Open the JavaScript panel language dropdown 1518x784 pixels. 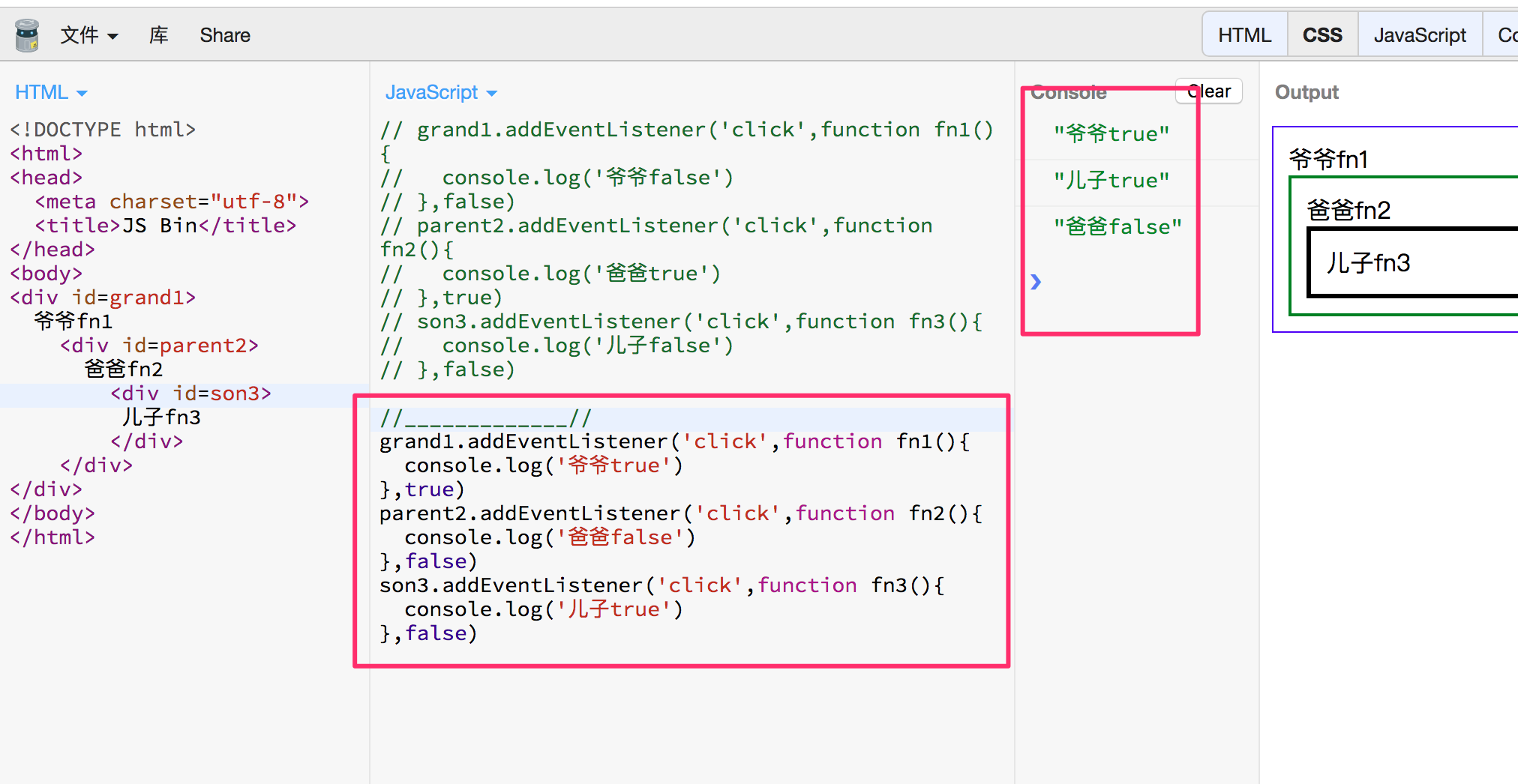click(441, 92)
